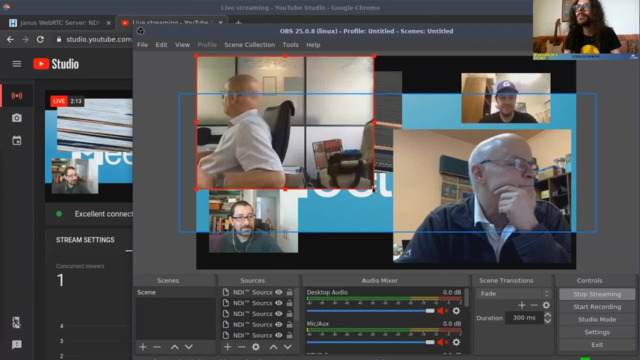
Task: Select the Scene item in the Scenes list
Action: pyautogui.click(x=176, y=292)
